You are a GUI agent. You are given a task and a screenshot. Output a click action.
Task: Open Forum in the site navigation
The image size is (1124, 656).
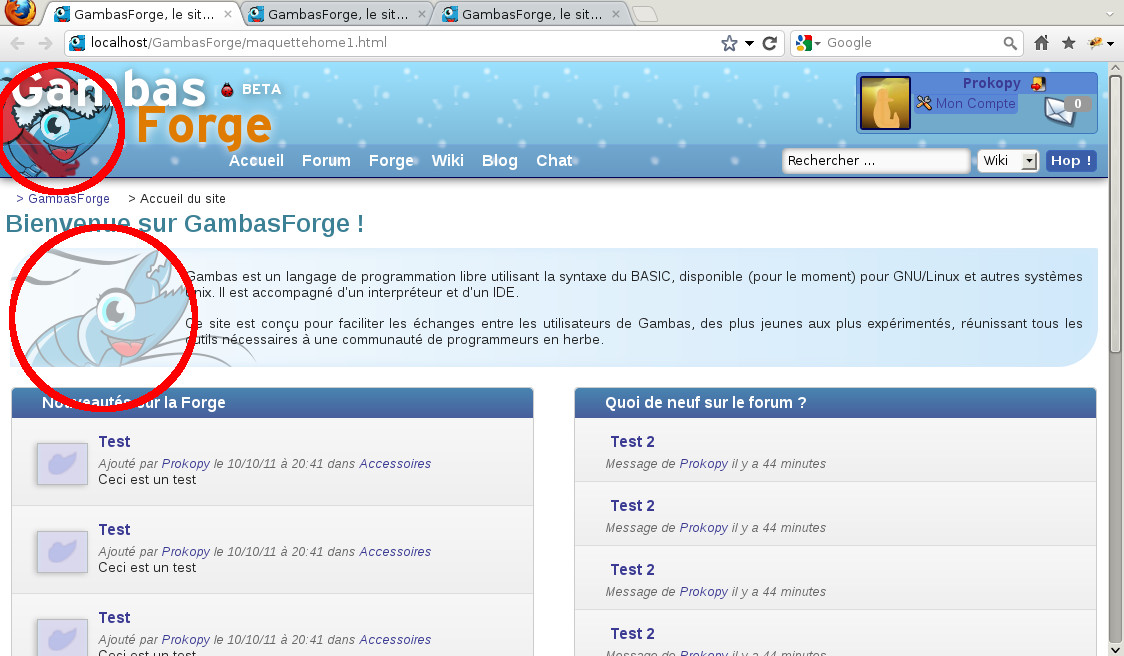tap(326, 161)
